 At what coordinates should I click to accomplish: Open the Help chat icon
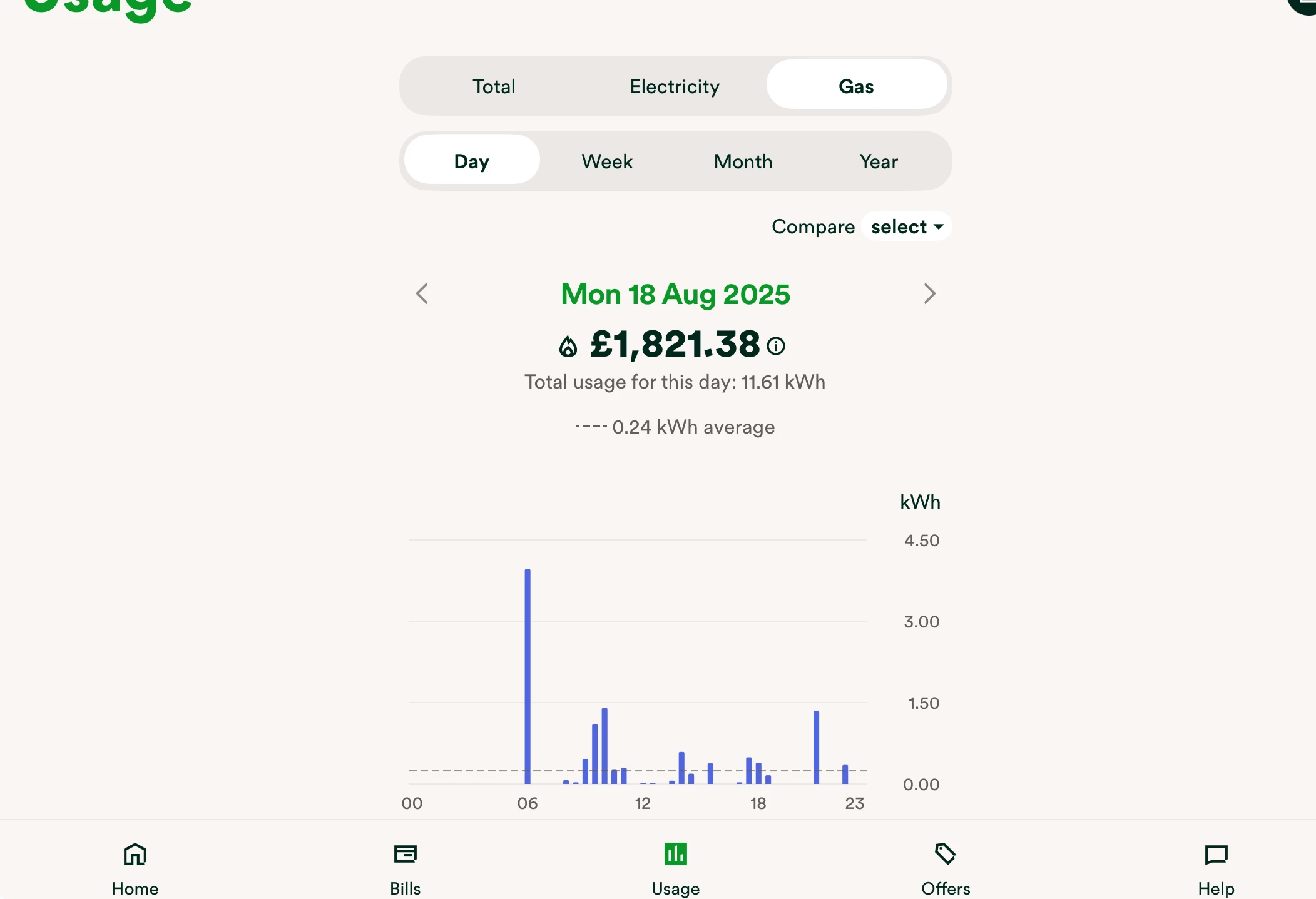(1216, 854)
